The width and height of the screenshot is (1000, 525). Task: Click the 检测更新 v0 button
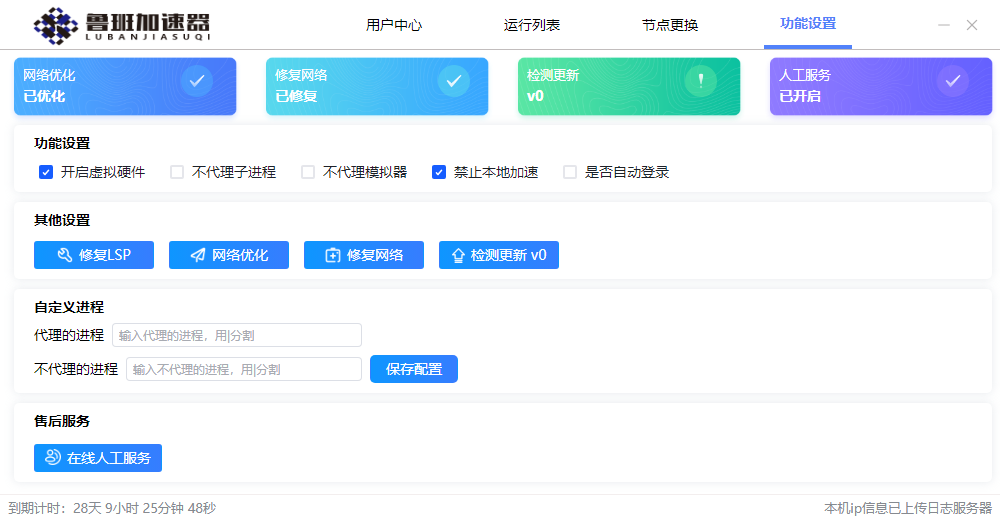(x=498, y=255)
